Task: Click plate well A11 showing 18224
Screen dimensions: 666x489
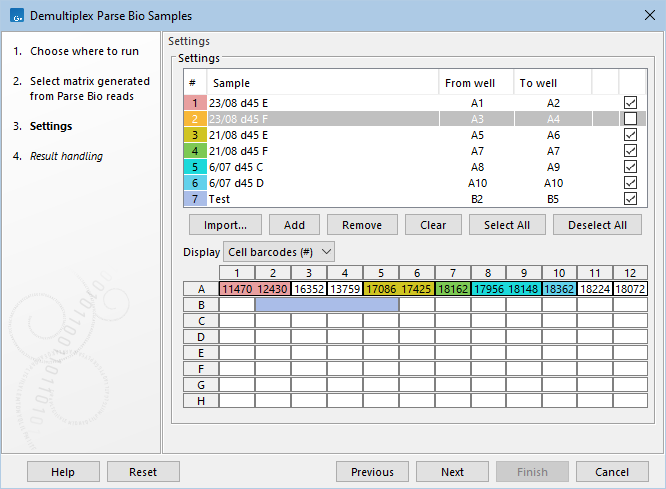Action: coord(595,289)
